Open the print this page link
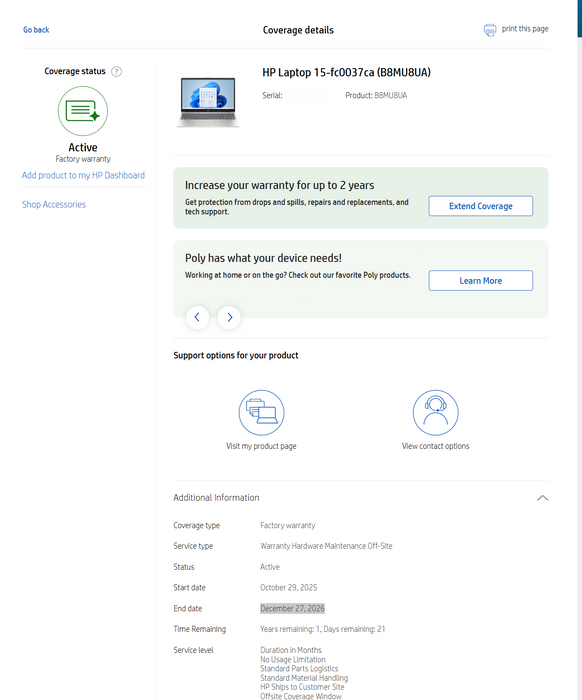 click(x=525, y=29)
